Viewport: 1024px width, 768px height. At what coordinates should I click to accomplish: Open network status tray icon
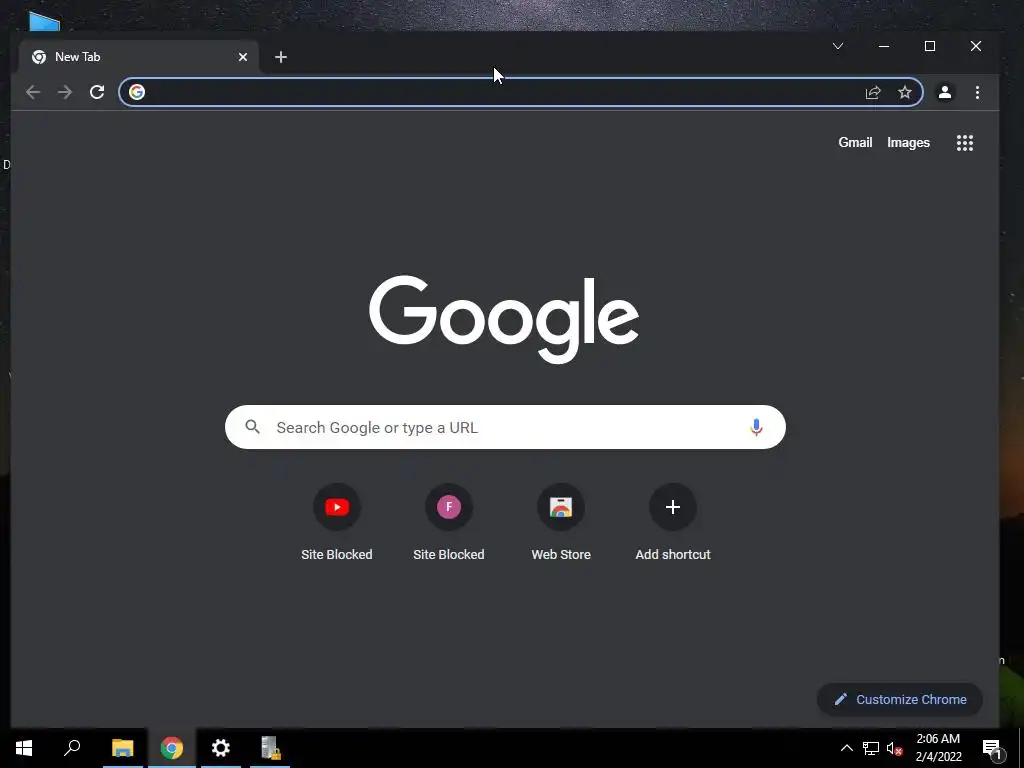(871, 748)
